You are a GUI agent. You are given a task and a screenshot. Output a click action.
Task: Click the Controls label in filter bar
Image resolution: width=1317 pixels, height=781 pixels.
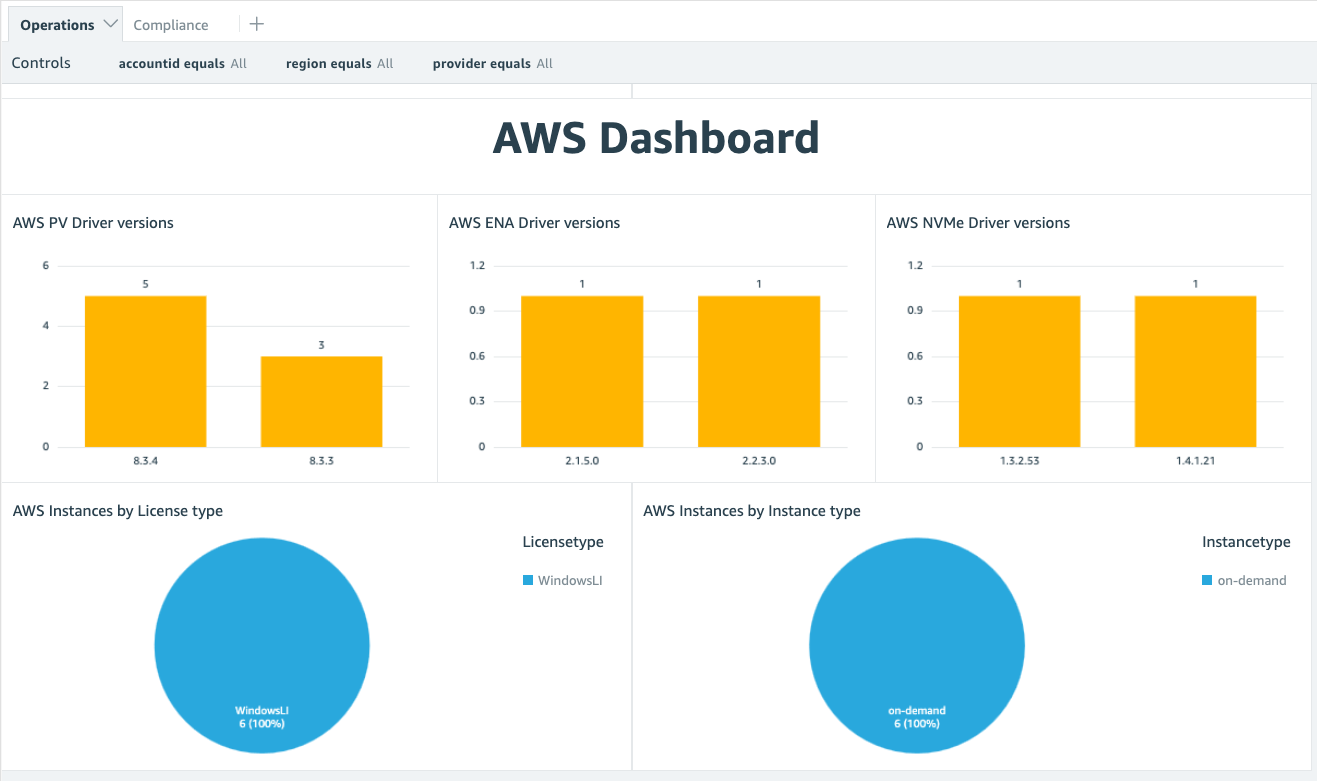(41, 63)
